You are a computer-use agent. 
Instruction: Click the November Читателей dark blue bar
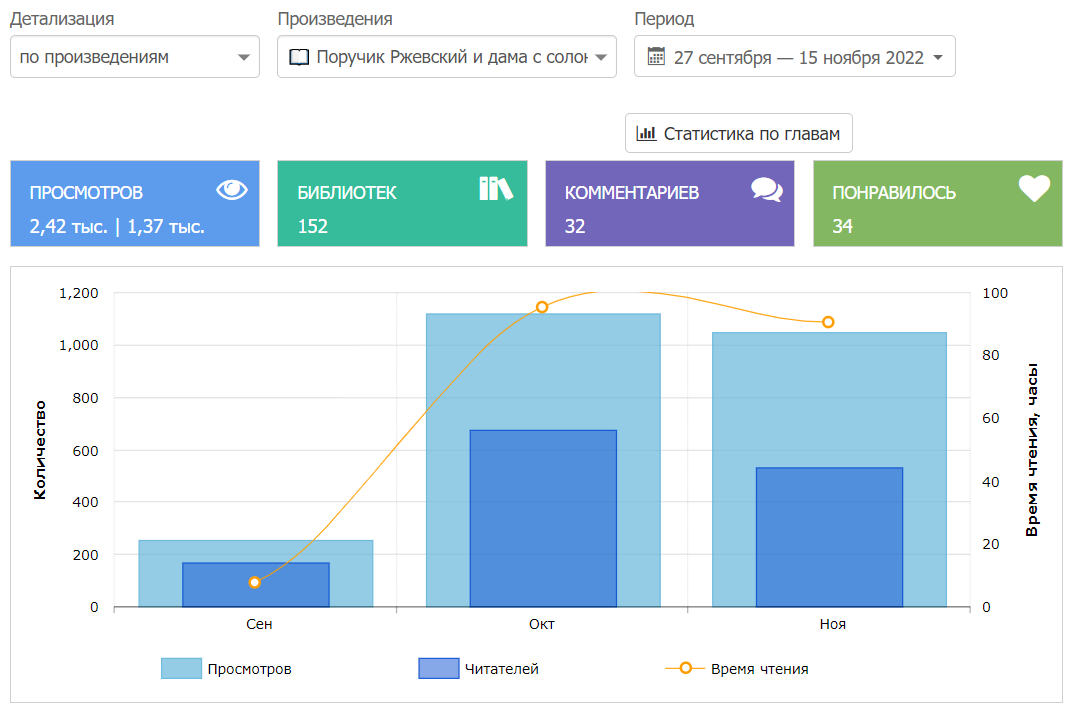pyautogui.click(x=829, y=537)
